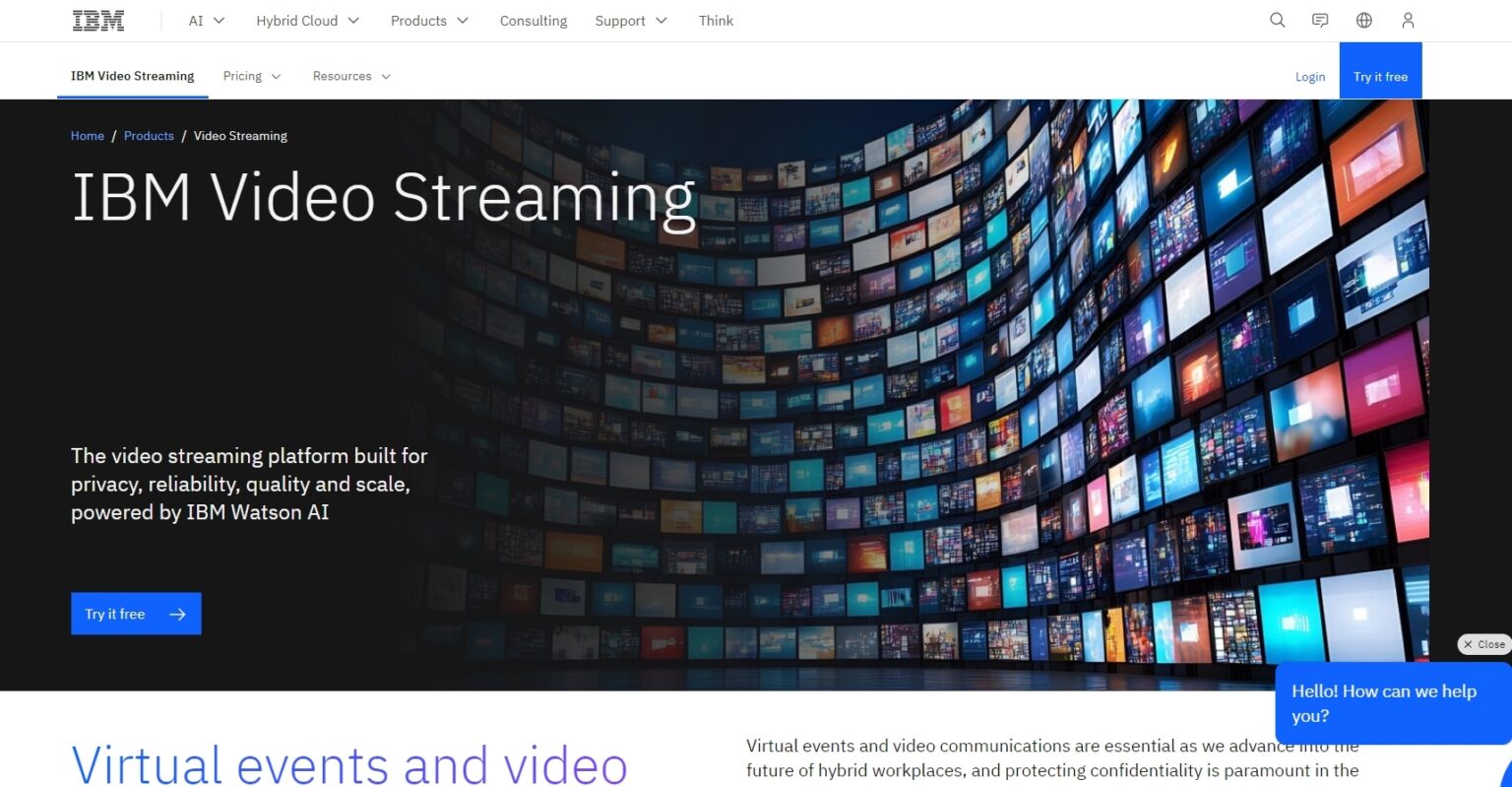Select the Consulting menu item
The width and height of the screenshot is (1512, 787).
click(533, 20)
